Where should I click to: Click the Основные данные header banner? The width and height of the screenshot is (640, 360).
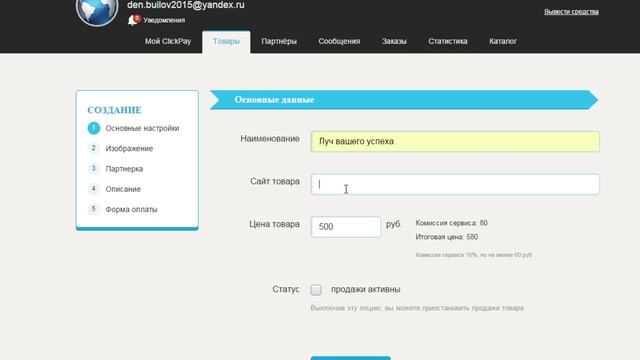pos(404,100)
